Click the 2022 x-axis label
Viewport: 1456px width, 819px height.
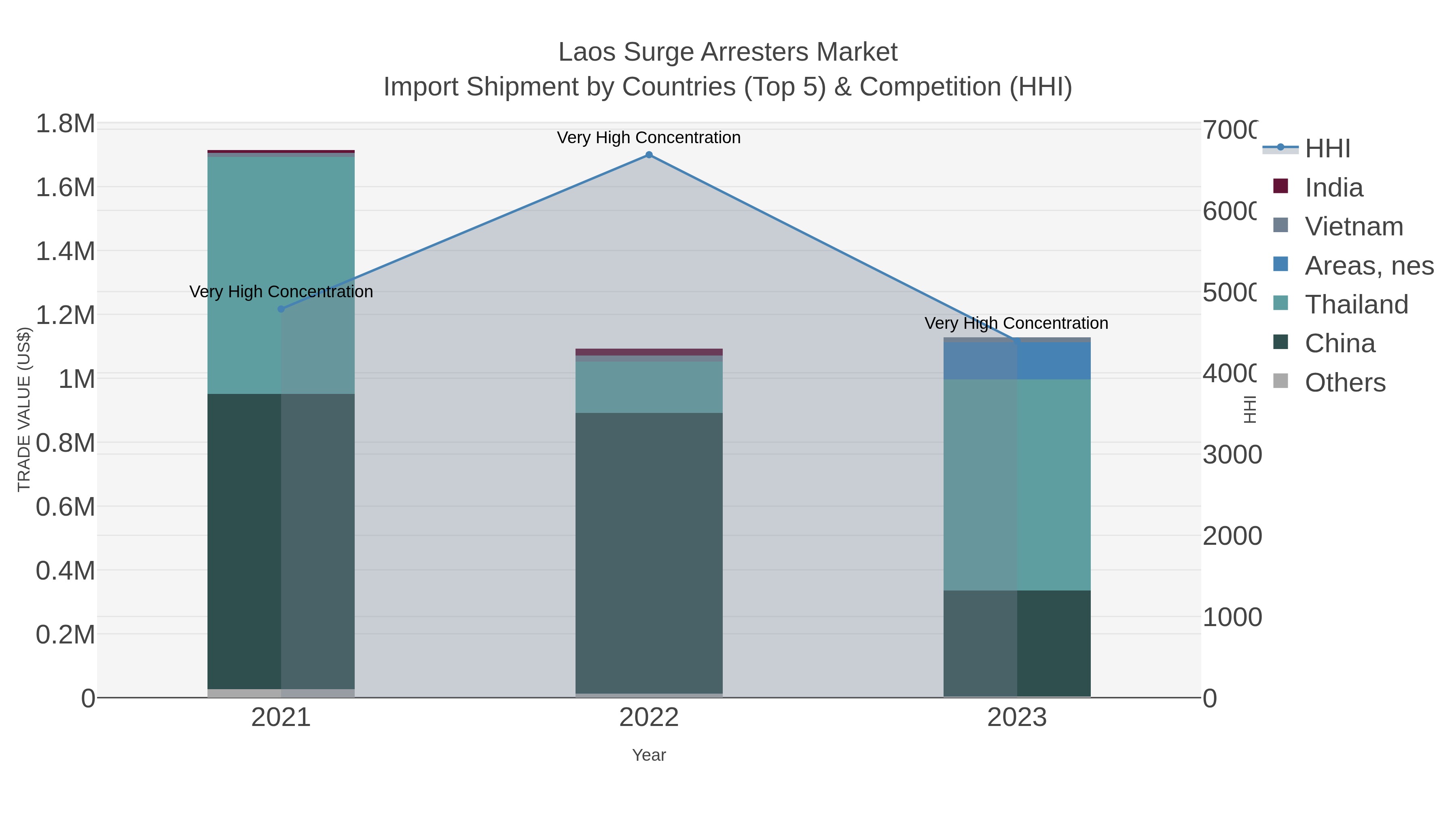click(x=649, y=718)
